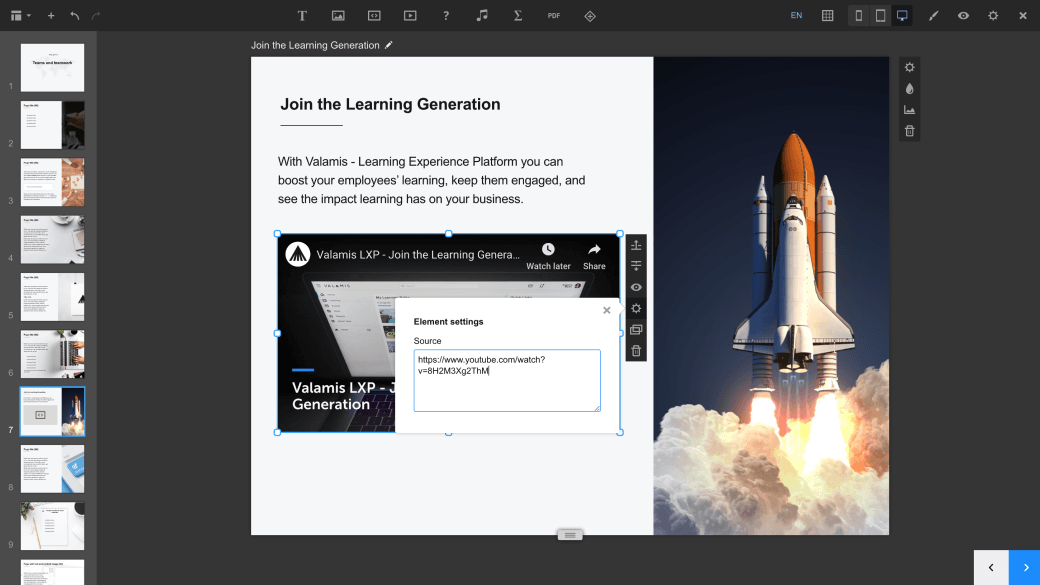Select slide 2 thumbnail
Screen dimensions: 1040x585
pos(52,125)
